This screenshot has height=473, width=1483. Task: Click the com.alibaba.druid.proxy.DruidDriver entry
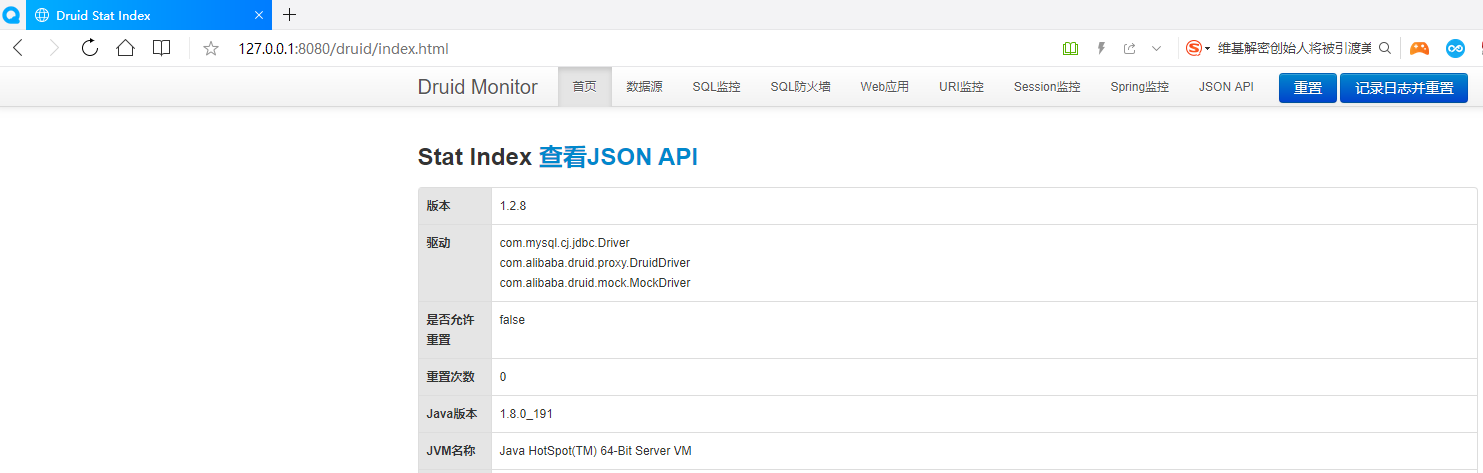[595, 263]
